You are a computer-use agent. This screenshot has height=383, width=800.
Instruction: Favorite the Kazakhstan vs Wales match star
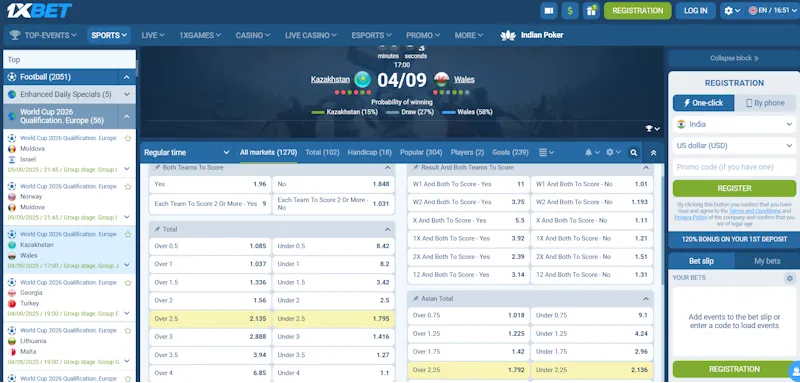[128, 234]
